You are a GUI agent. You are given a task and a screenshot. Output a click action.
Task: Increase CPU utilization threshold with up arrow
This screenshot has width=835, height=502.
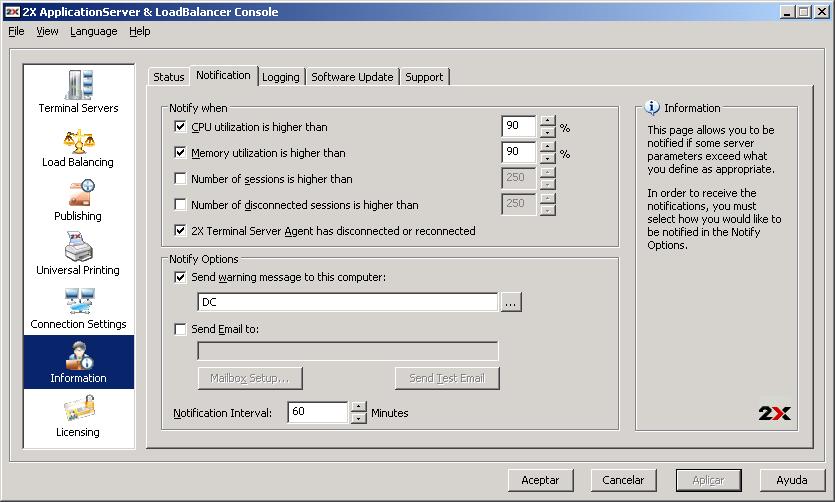coord(547,120)
